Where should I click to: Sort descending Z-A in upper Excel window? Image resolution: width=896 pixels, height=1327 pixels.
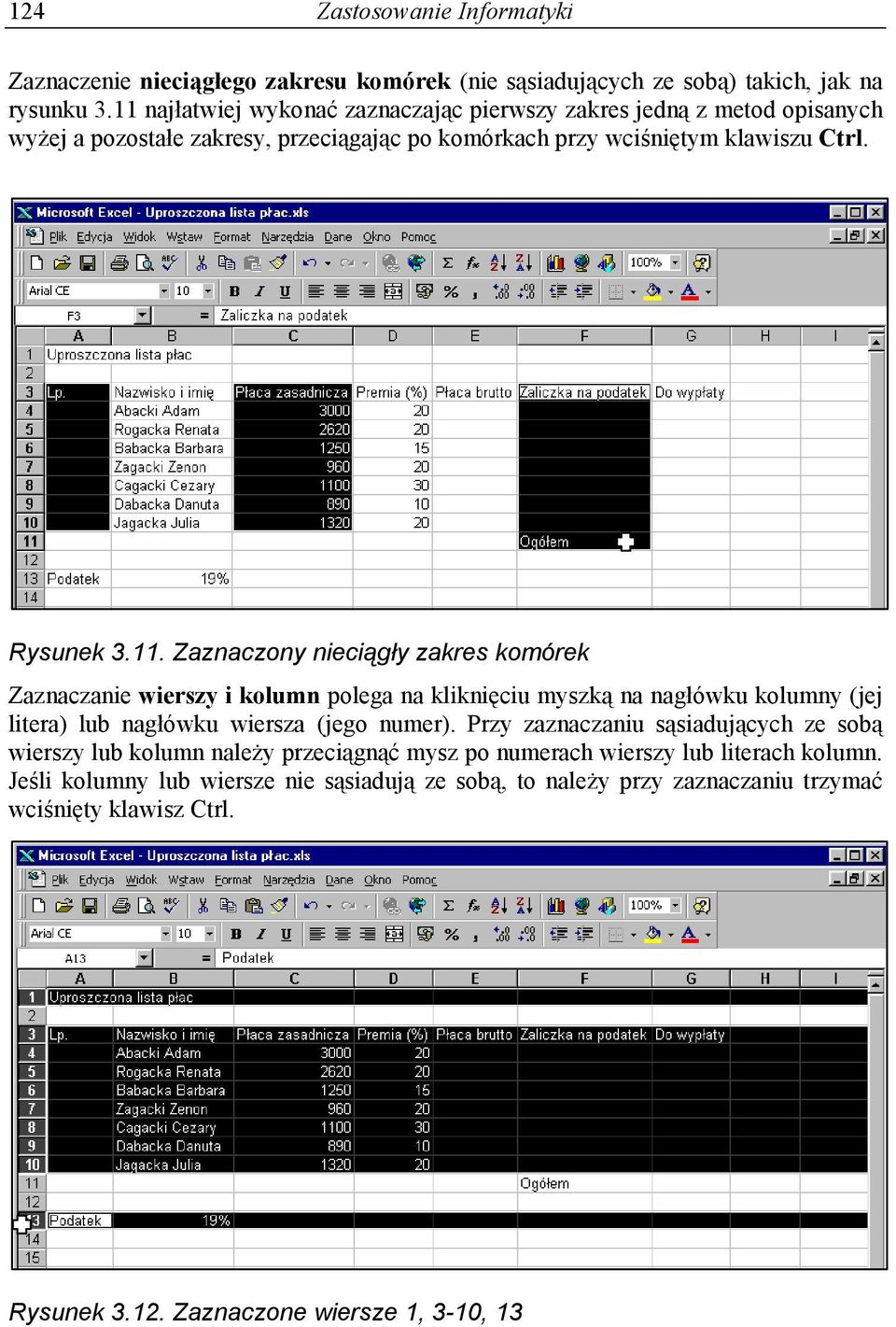(523, 263)
